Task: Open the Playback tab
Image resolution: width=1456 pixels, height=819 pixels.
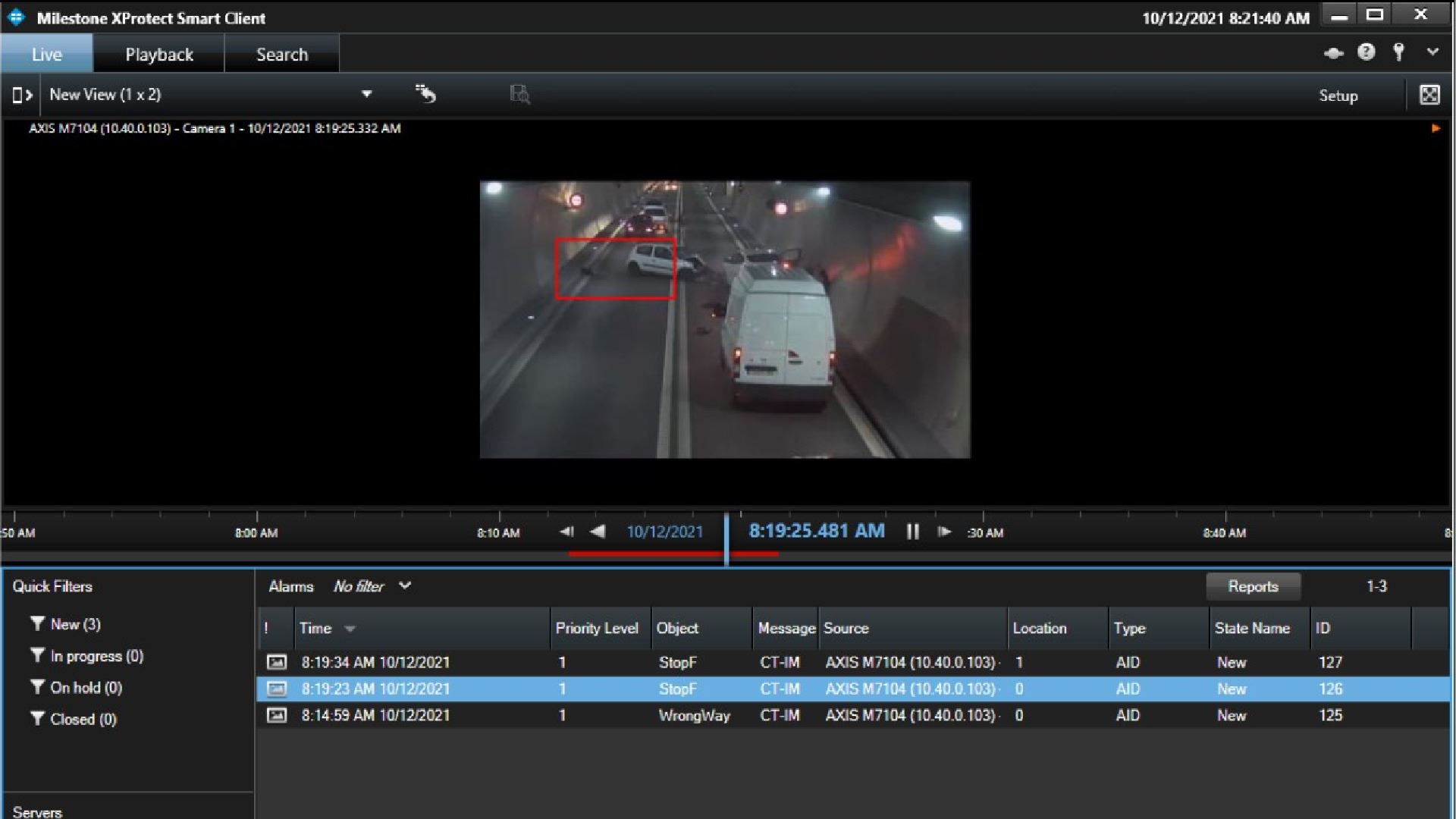Action: coord(159,55)
